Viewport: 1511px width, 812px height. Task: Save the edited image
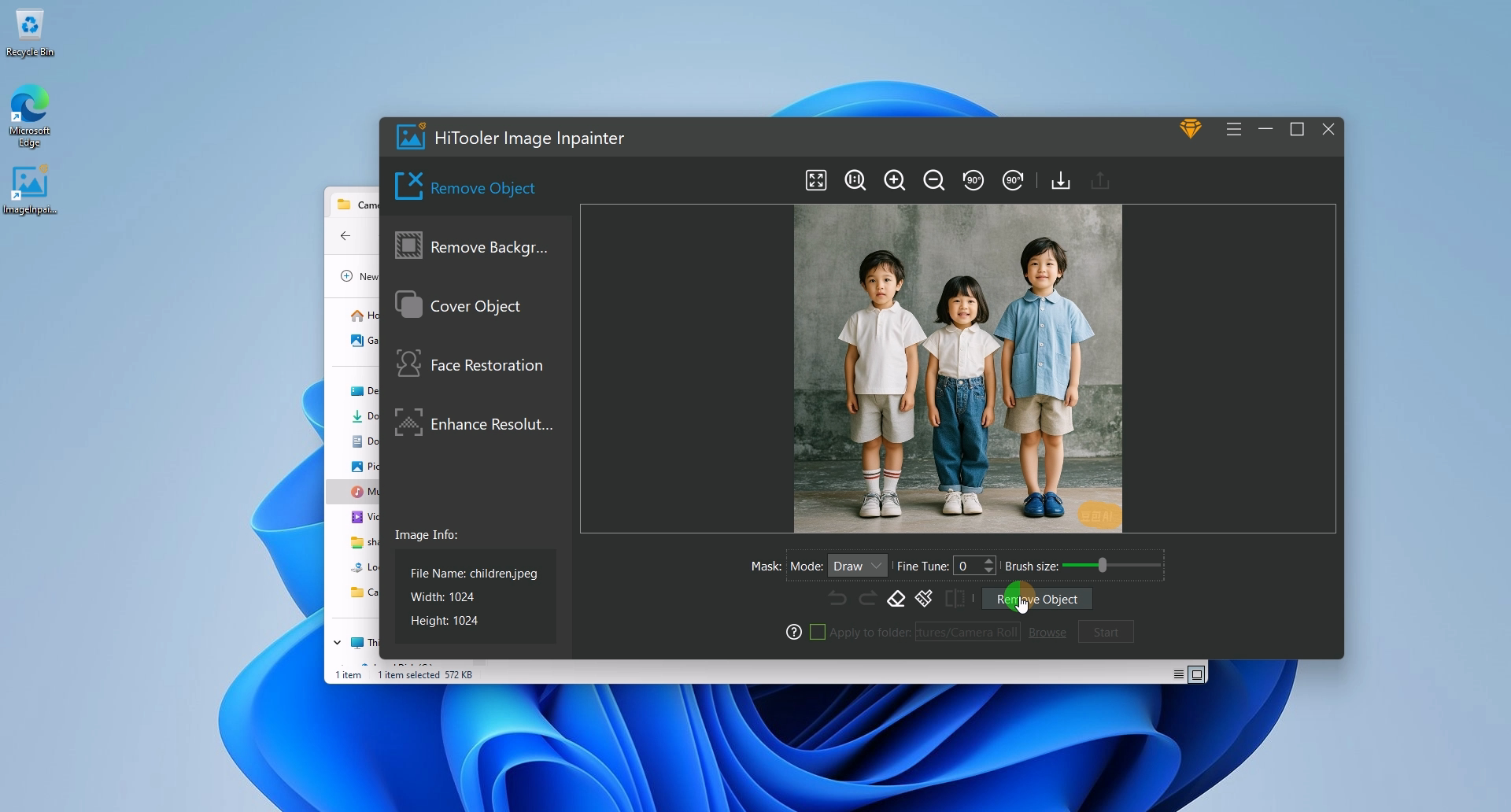pos(1059,180)
